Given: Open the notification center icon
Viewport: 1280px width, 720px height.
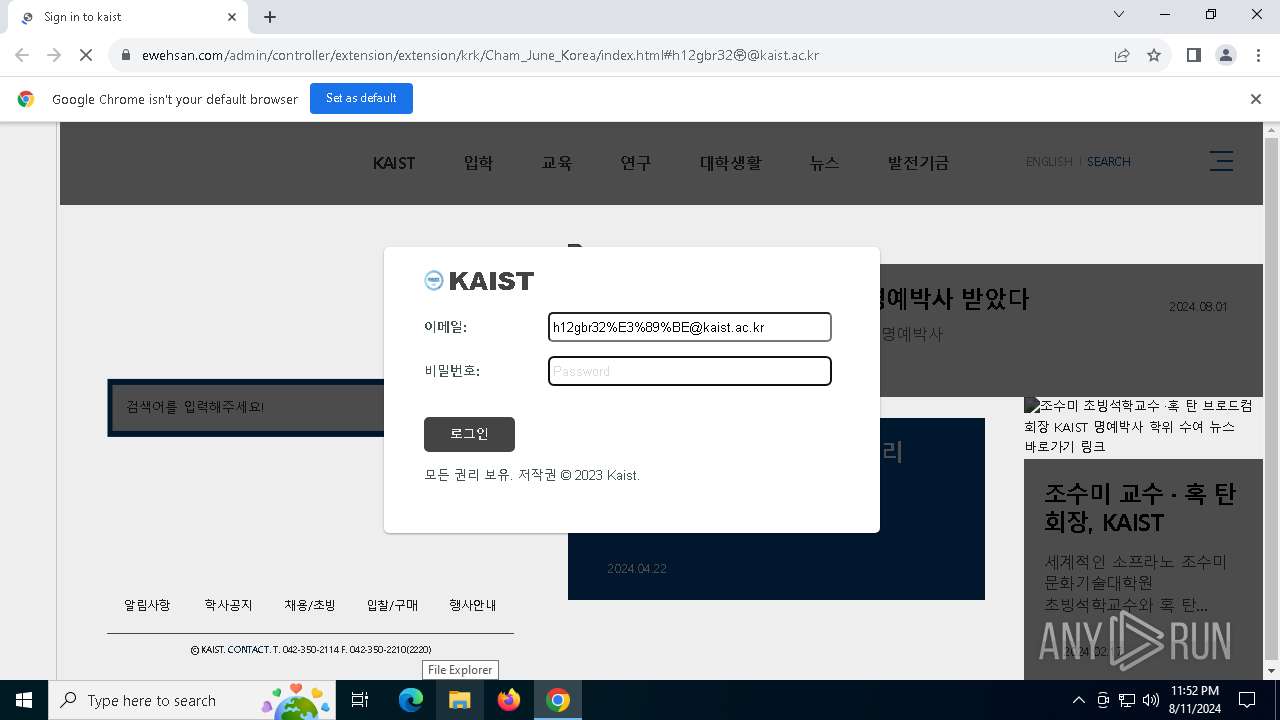Looking at the screenshot, I should [x=1247, y=700].
